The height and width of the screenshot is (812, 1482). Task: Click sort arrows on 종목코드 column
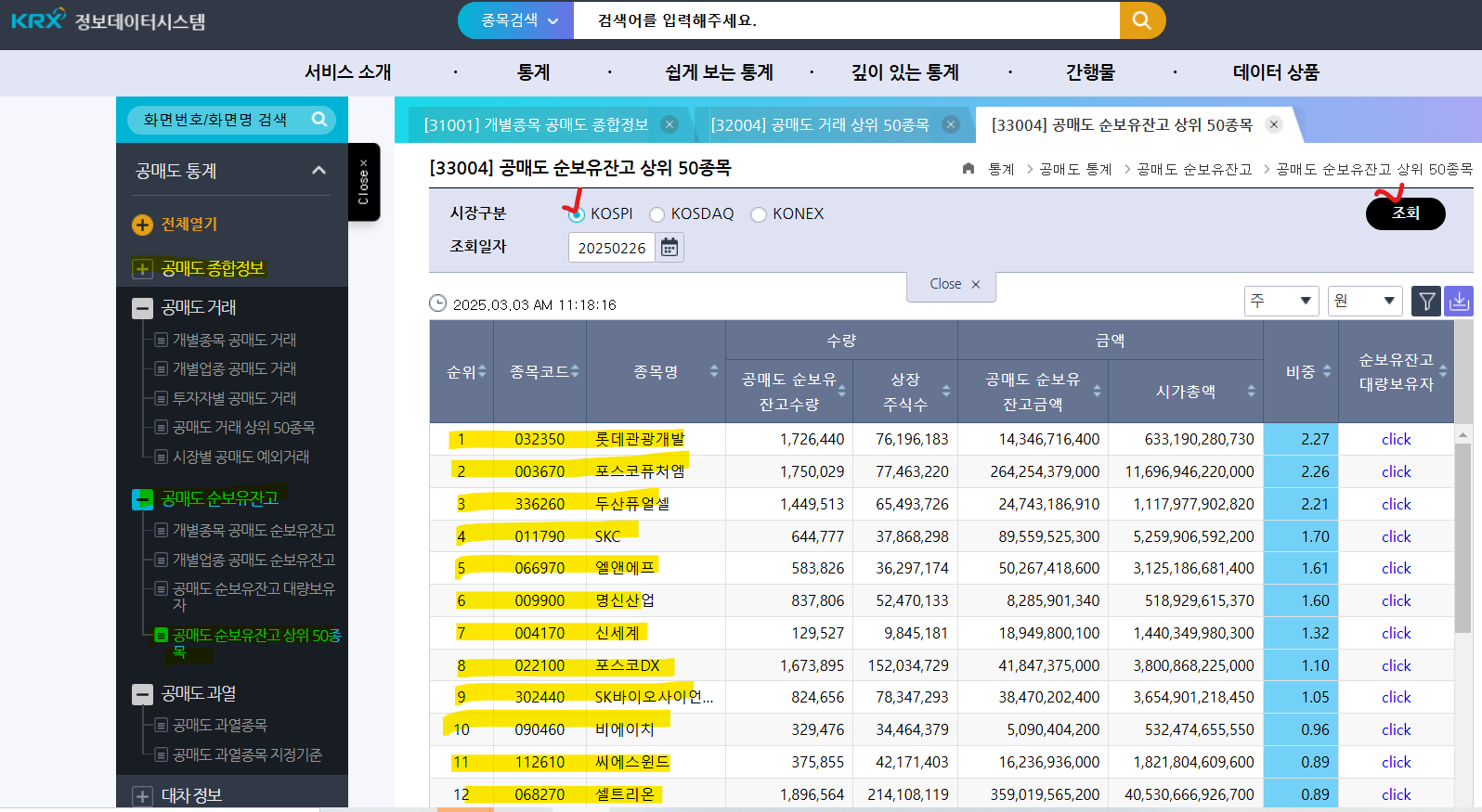pos(575,371)
